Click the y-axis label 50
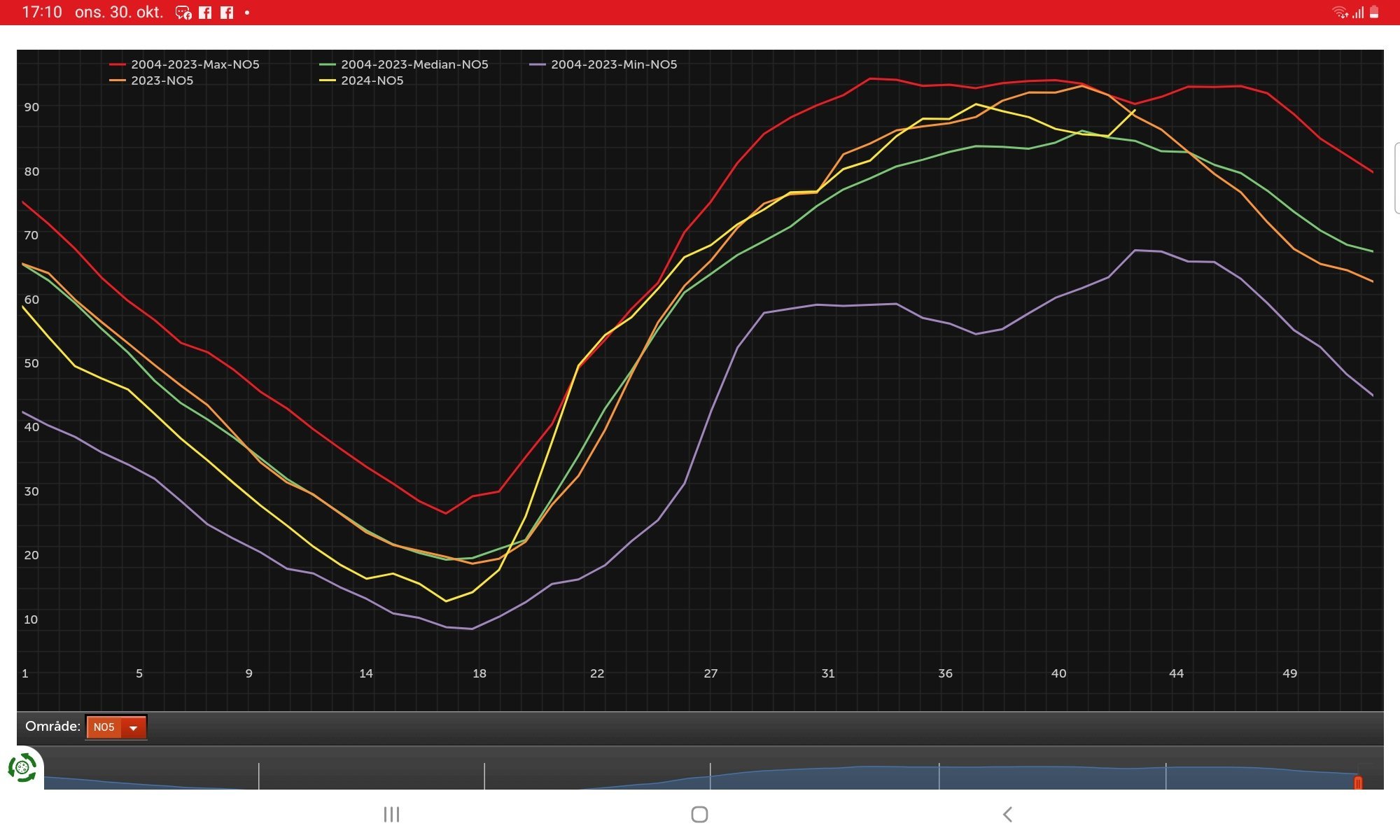 click(31, 363)
